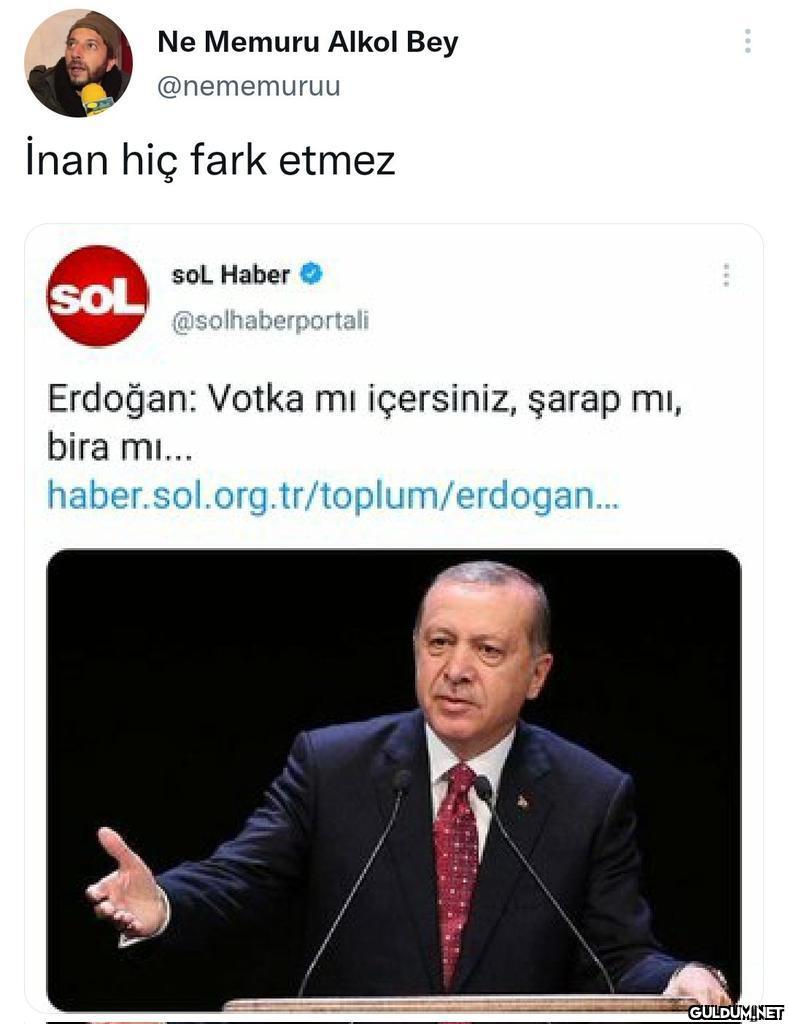Image resolution: width=788 pixels, height=1024 pixels.
Task: Follow the haber.sol.org.tr/toplum/erdogan link
Action: (332, 496)
